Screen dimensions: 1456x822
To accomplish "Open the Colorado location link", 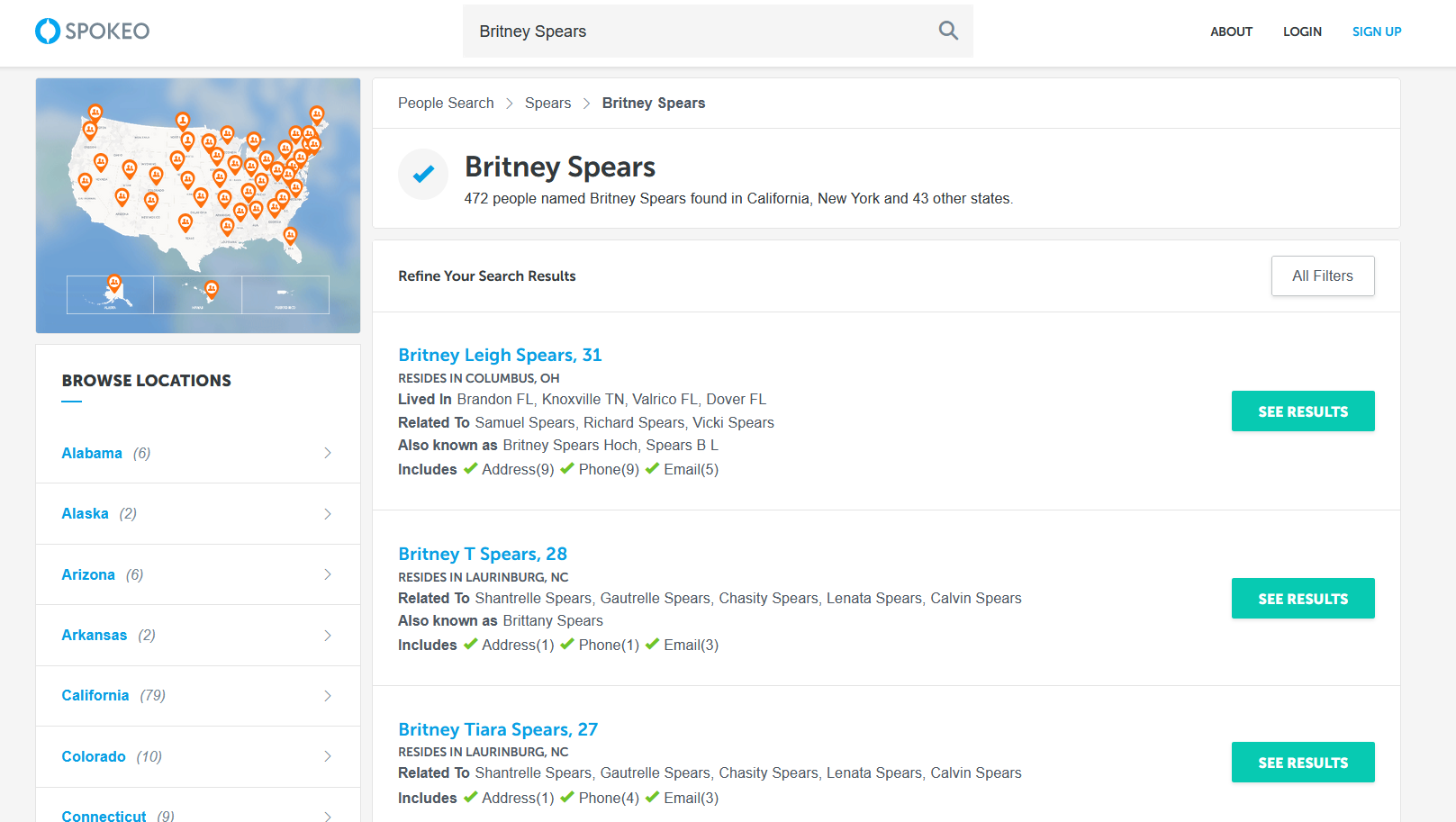I will click(94, 756).
